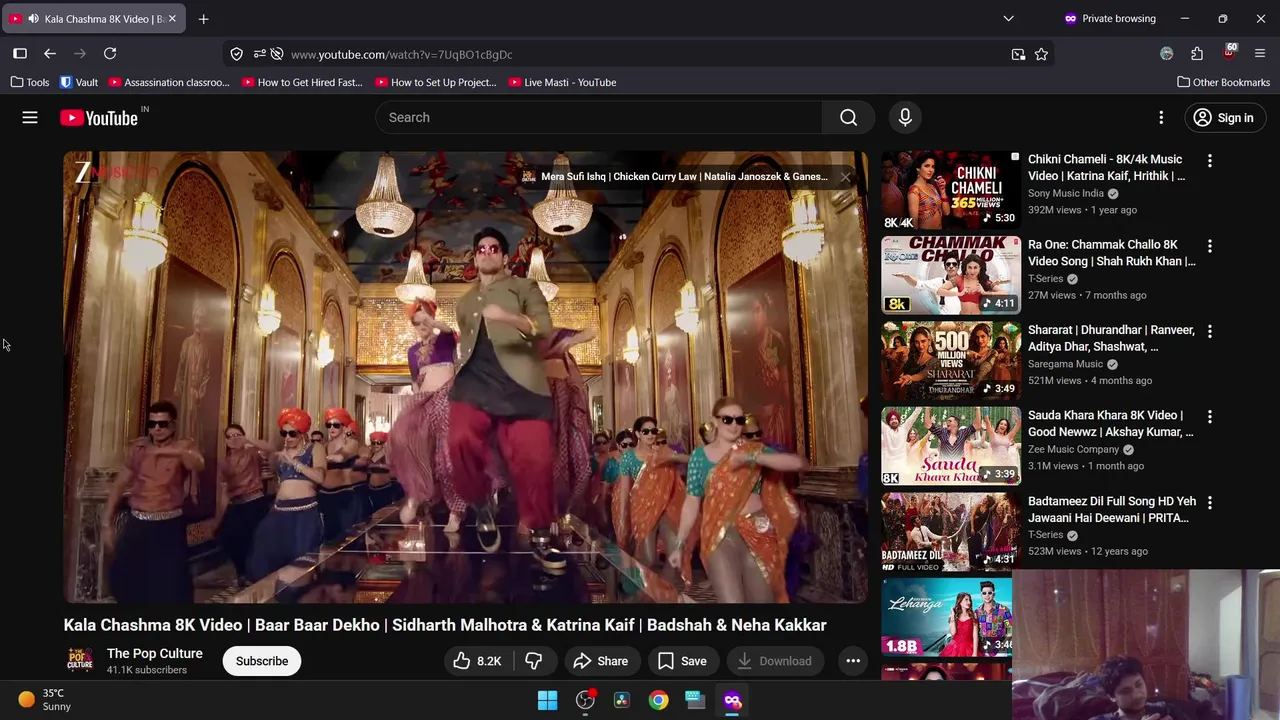Click the 41.1K subscribers text

(147, 671)
